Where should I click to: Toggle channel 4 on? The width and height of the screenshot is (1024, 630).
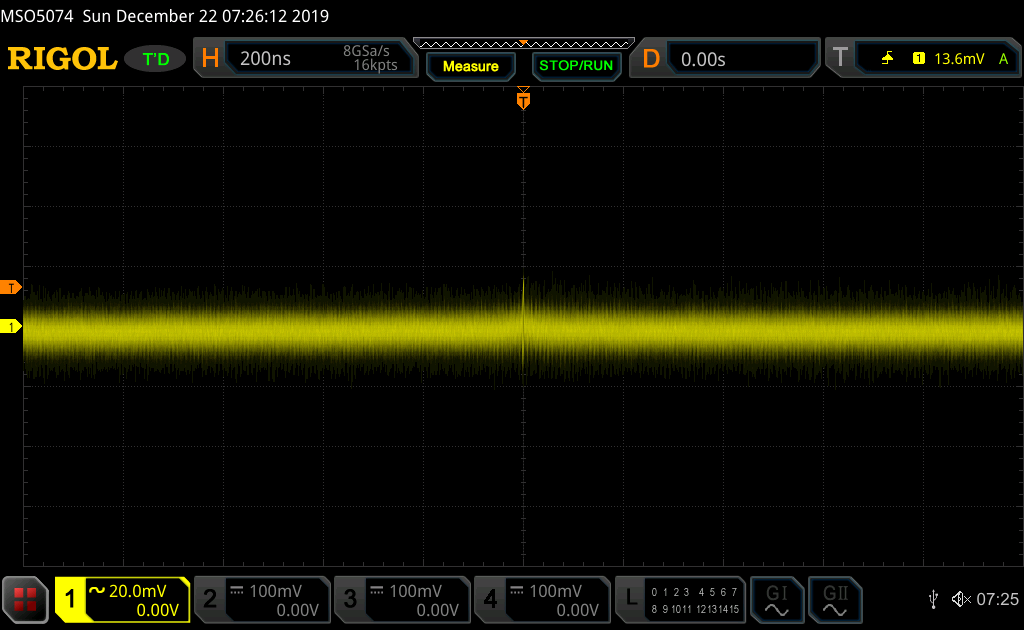point(490,599)
